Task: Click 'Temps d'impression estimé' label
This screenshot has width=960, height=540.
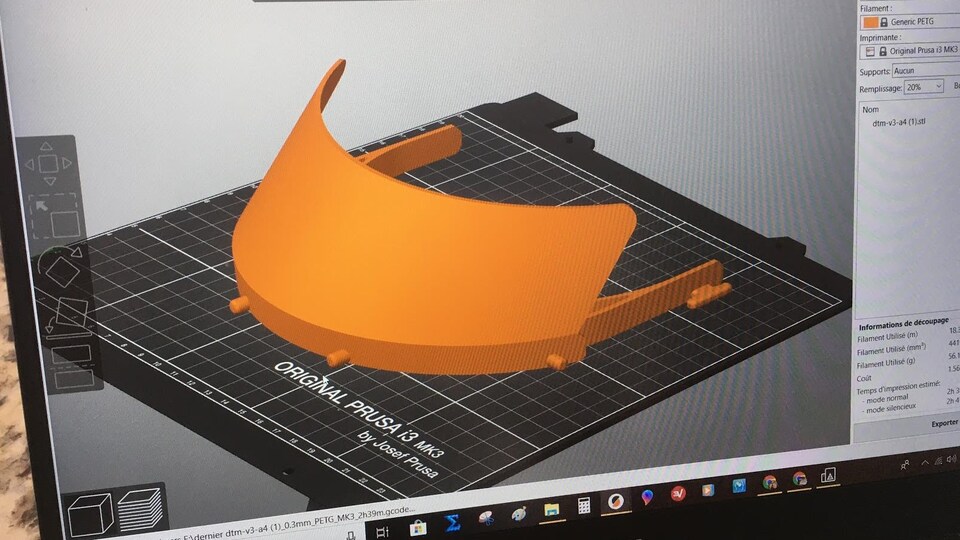Action: click(898, 387)
